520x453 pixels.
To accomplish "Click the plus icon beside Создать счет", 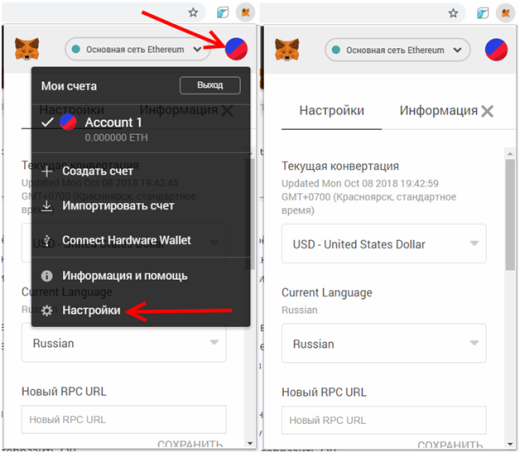I will tap(47, 171).
